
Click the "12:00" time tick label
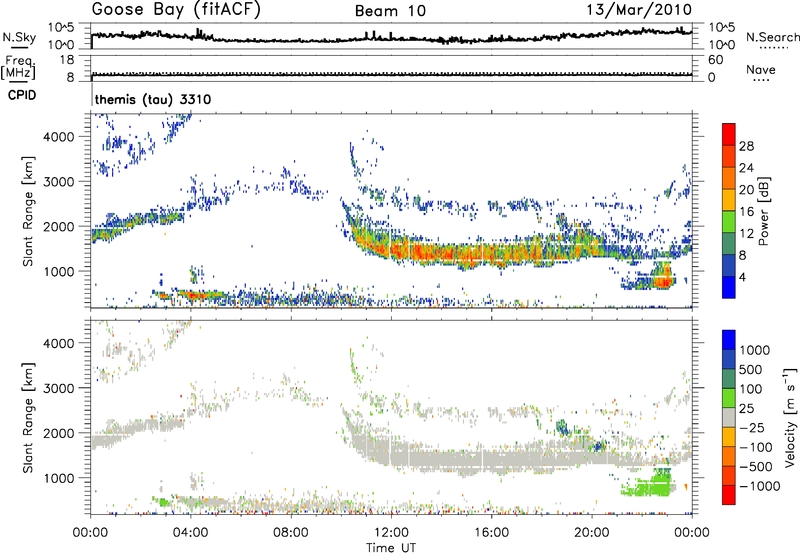point(391,533)
